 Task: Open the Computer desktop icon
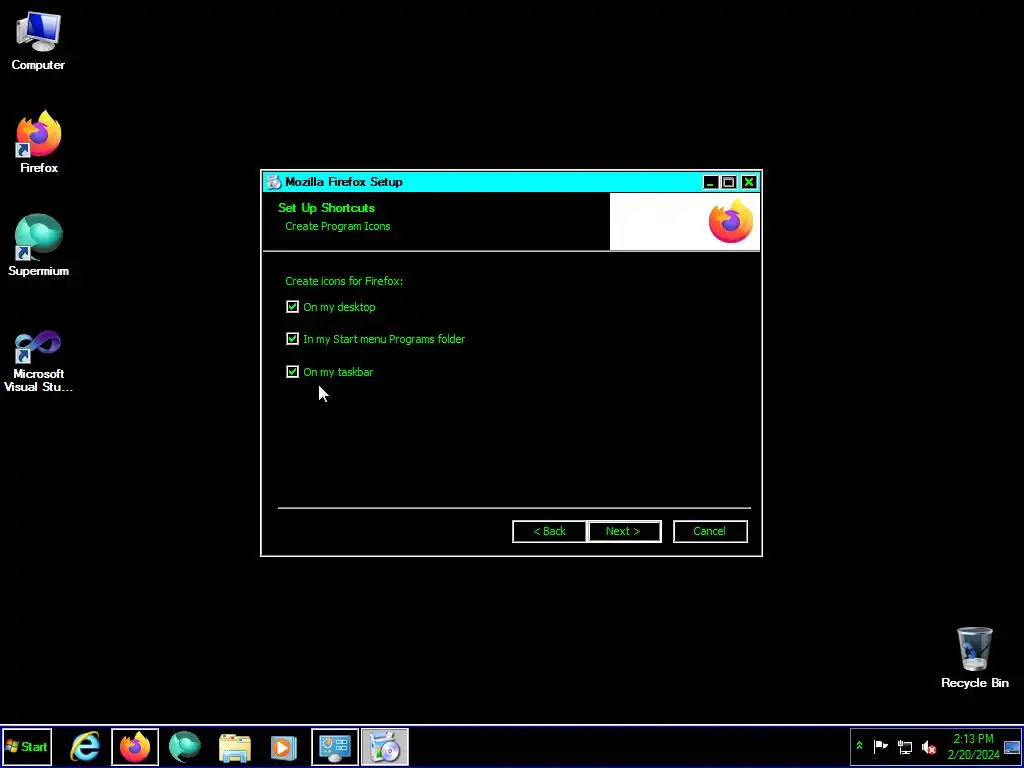38,40
